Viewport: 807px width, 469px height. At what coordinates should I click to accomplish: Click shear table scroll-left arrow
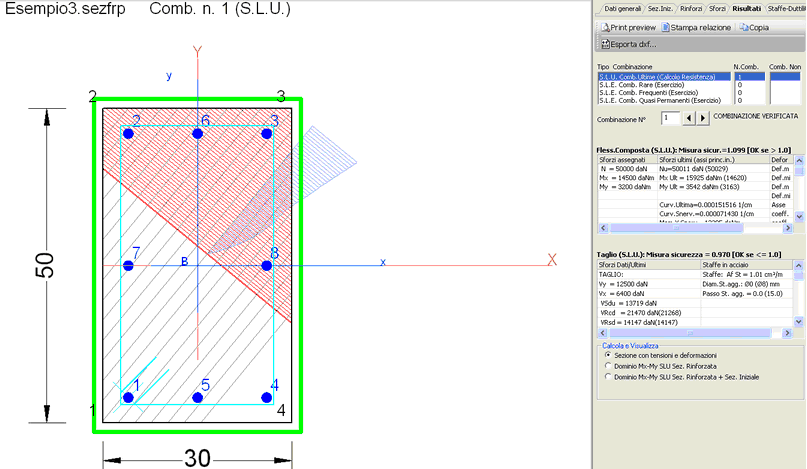pyautogui.click(x=603, y=333)
